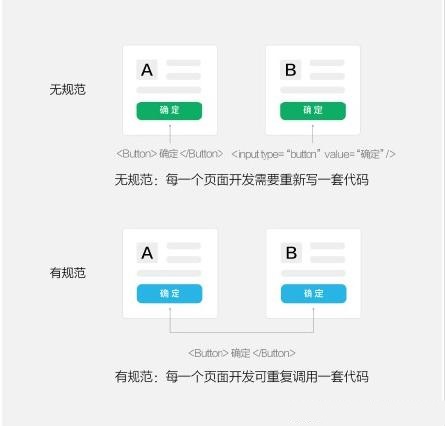Click the <Button>确定</Button> code under green button

[x=170, y=154]
